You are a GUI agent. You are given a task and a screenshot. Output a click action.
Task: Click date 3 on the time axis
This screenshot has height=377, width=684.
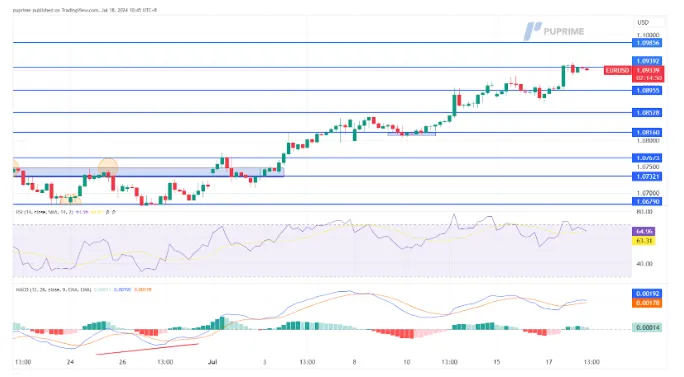(x=264, y=362)
